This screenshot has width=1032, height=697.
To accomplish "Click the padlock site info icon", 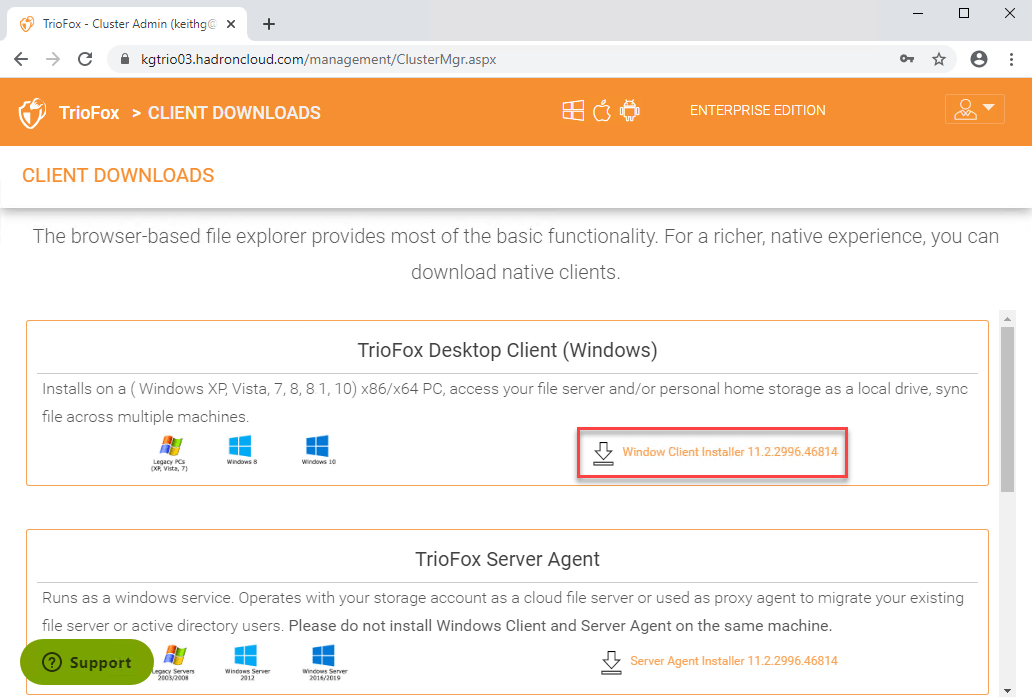I will [x=125, y=59].
